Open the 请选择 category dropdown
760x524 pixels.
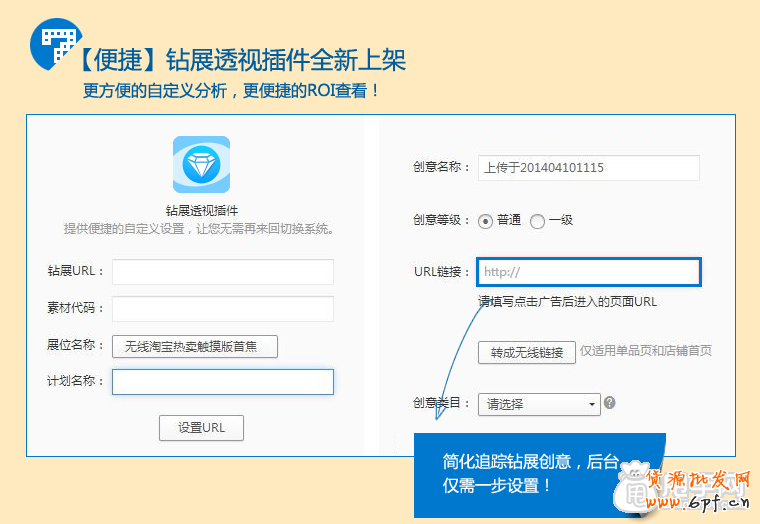[539, 404]
